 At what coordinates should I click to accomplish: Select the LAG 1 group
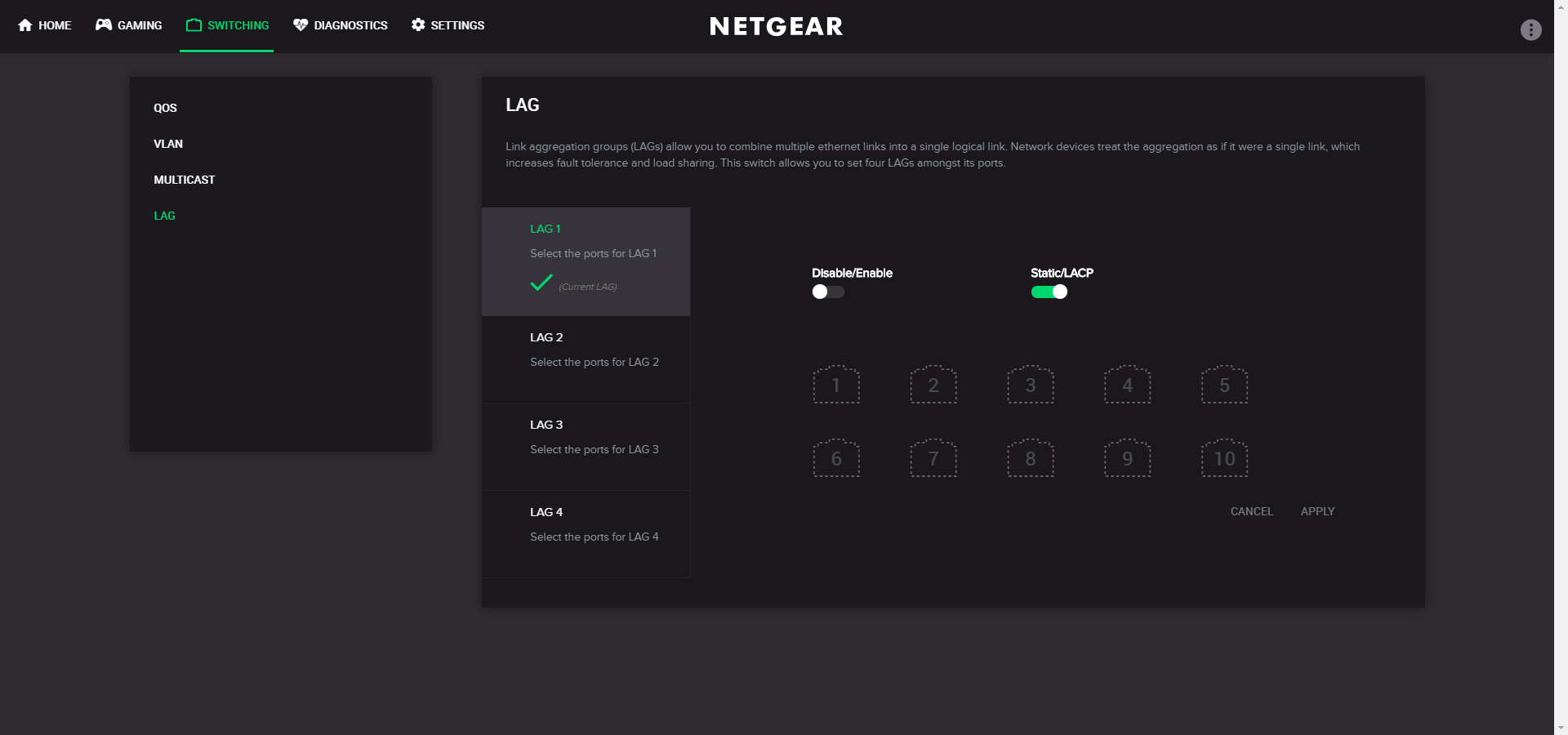click(586, 261)
